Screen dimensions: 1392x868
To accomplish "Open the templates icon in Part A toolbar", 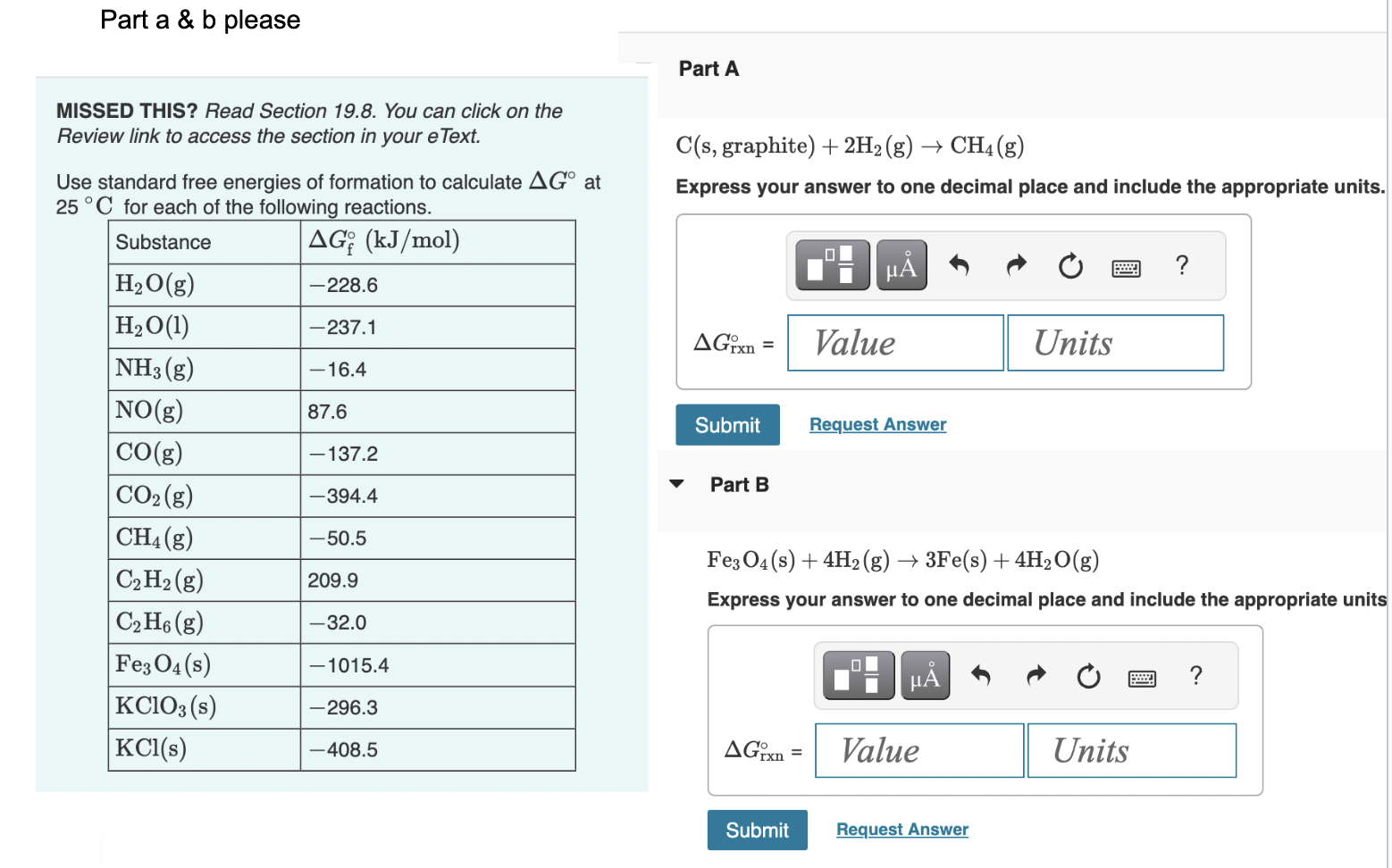I will [831, 264].
